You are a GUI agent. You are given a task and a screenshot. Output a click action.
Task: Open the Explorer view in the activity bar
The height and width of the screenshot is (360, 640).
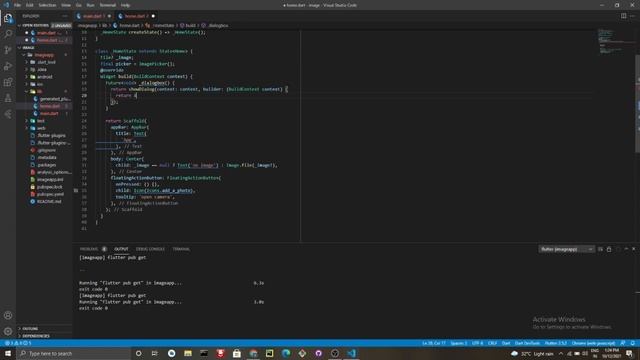click(x=8, y=18)
